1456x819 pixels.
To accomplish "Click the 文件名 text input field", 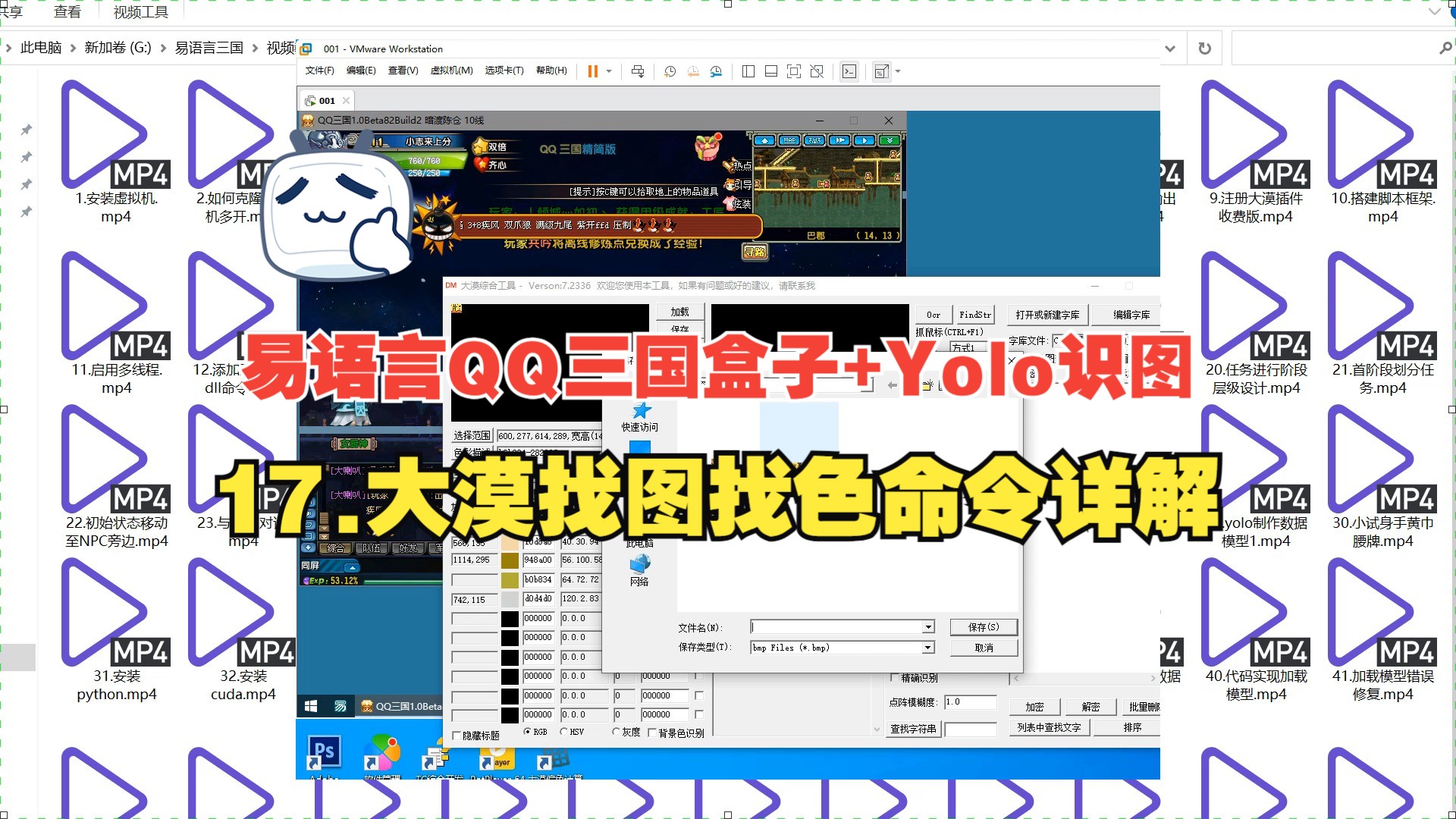I will tap(836, 627).
